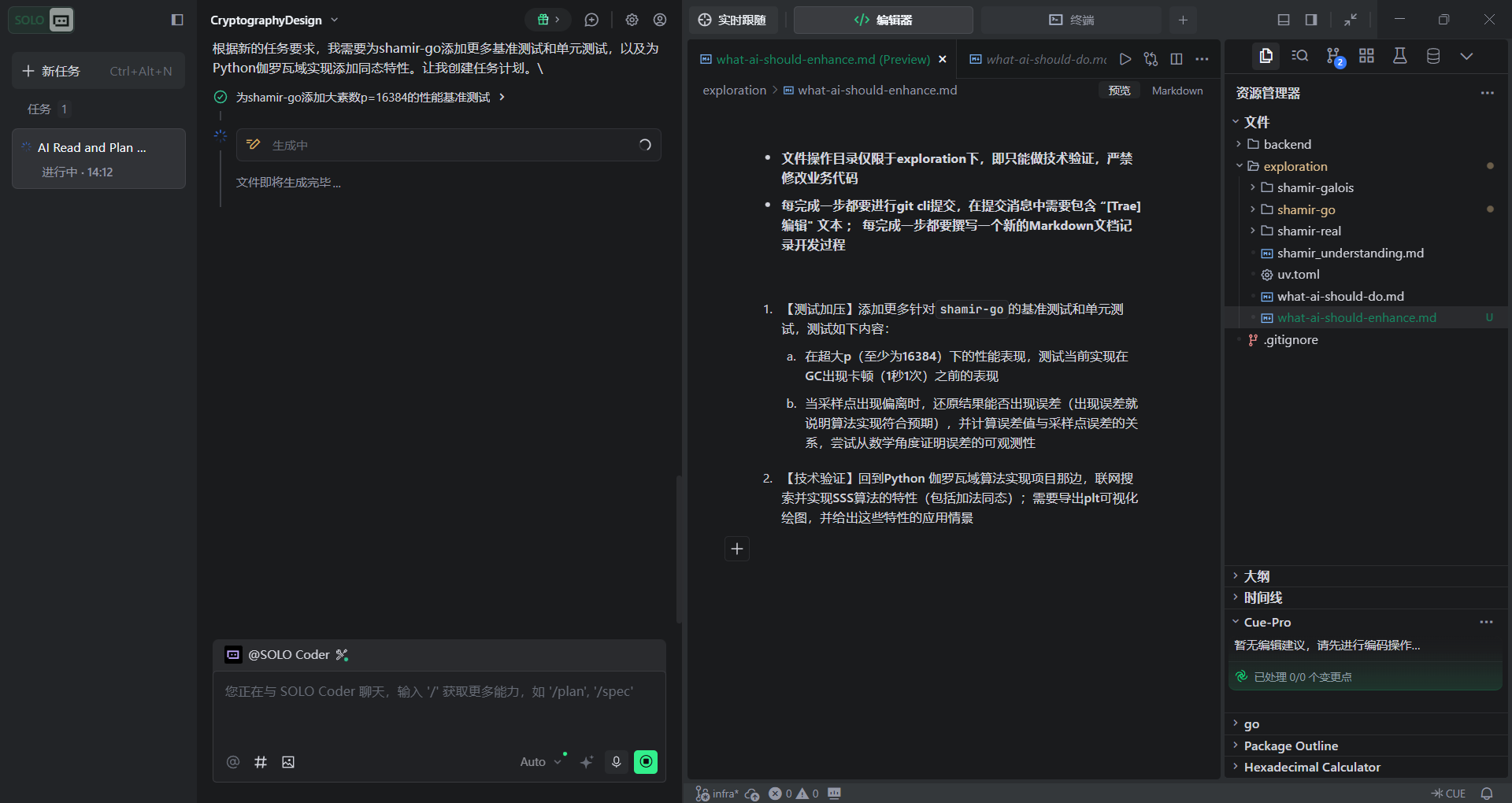Open the chat settings gear icon

point(632,20)
